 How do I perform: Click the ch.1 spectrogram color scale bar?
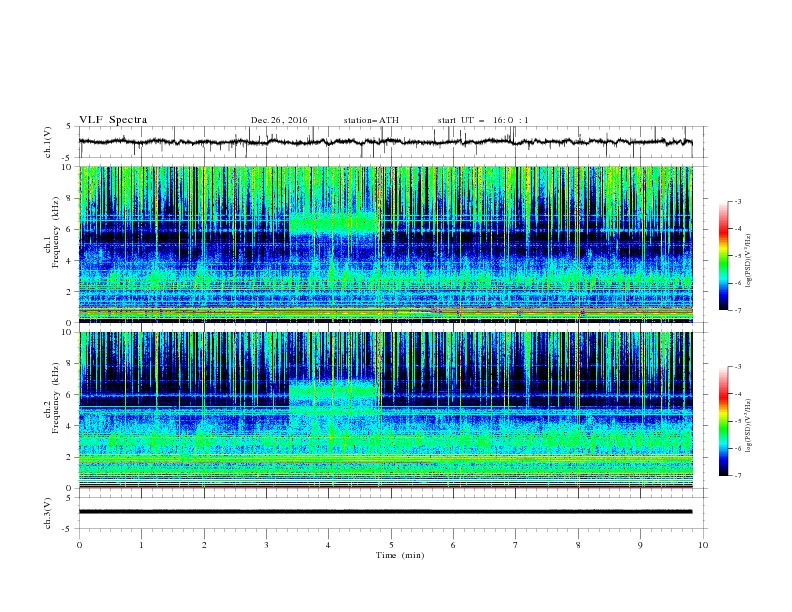(x=724, y=256)
